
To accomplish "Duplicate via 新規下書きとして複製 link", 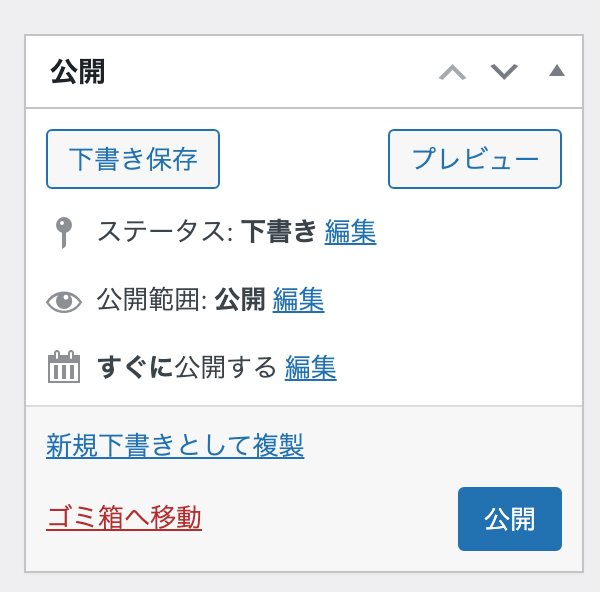I will [x=175, y=445].
